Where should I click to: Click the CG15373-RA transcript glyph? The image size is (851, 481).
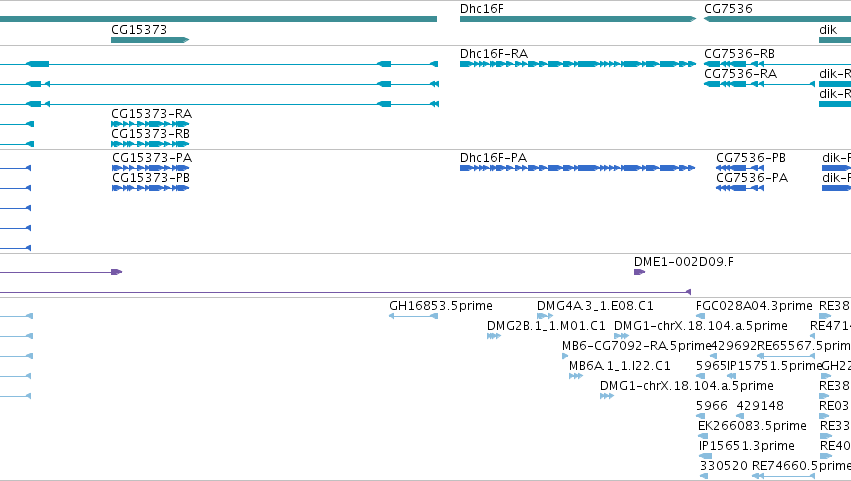point(150,124)
